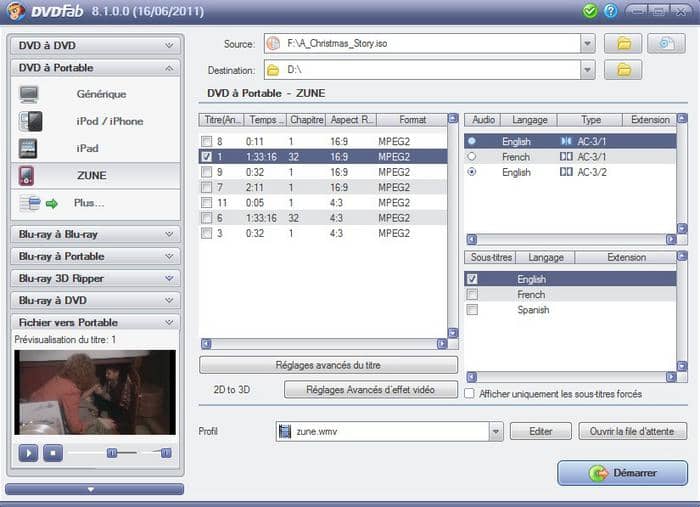Check the title 9 checkbox
Image resolution: width=700 pixels, height=507 pixels.
(x=206, y=172)
